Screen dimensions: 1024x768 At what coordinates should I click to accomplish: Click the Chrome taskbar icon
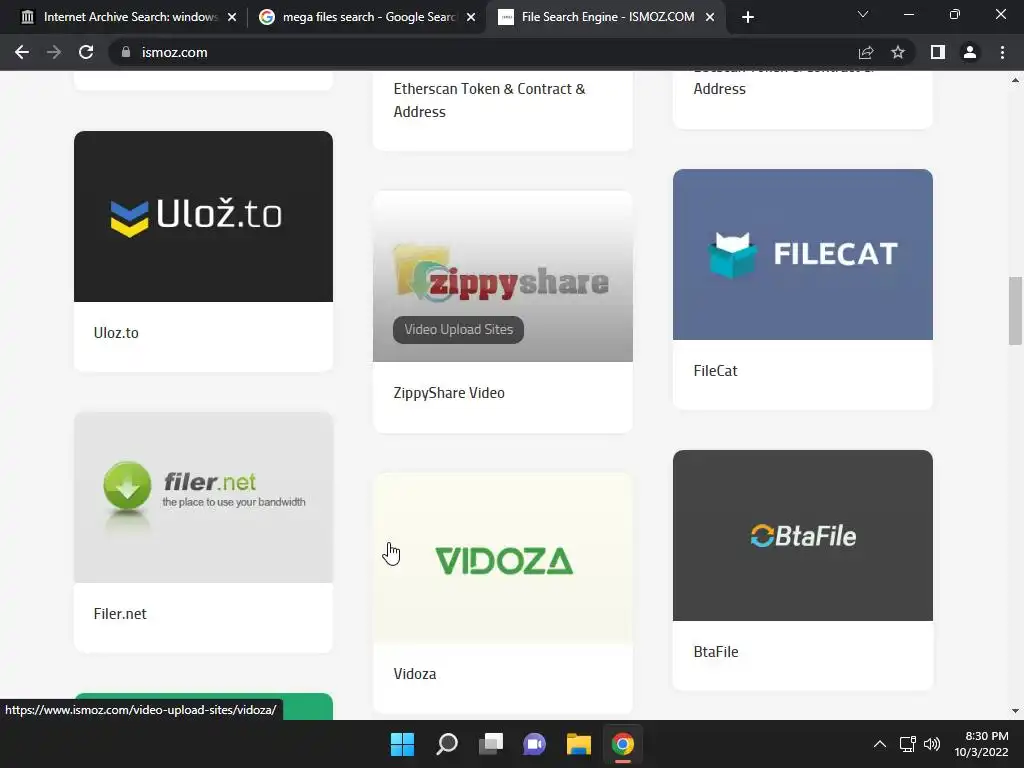coord(622,744)
